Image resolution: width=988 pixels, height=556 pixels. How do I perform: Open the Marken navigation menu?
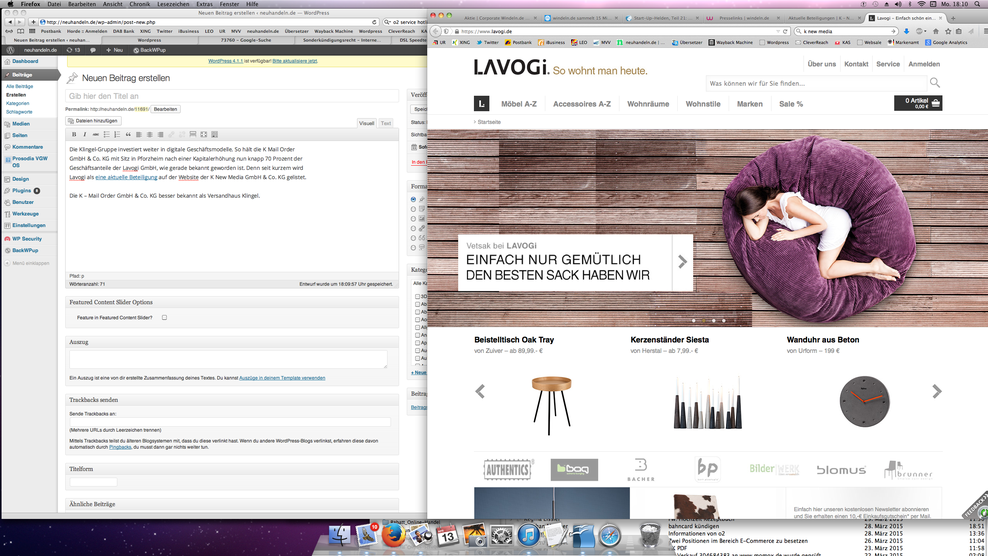[x=750, y=104]
